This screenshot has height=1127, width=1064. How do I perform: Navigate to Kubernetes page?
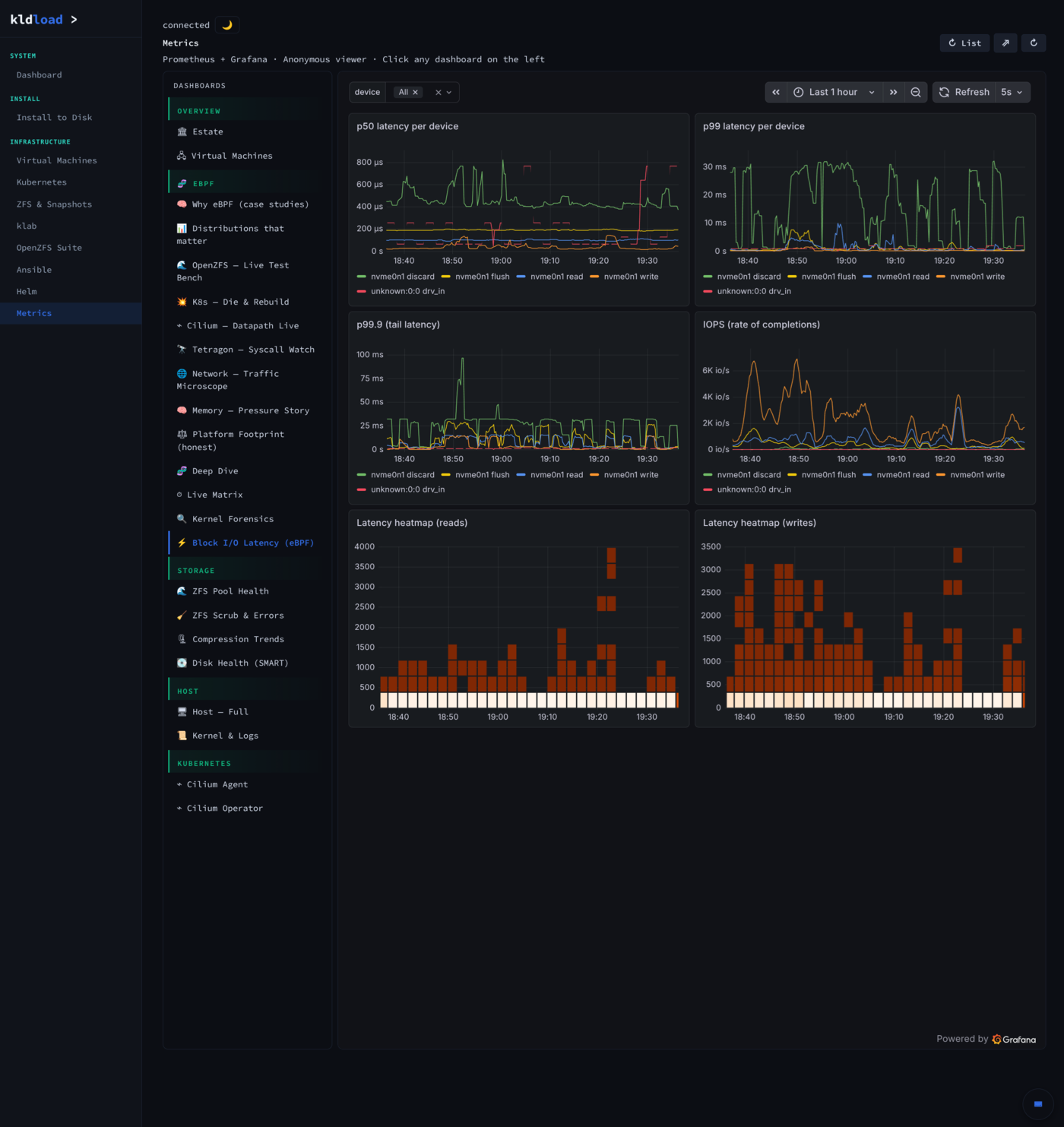(71, 182)
